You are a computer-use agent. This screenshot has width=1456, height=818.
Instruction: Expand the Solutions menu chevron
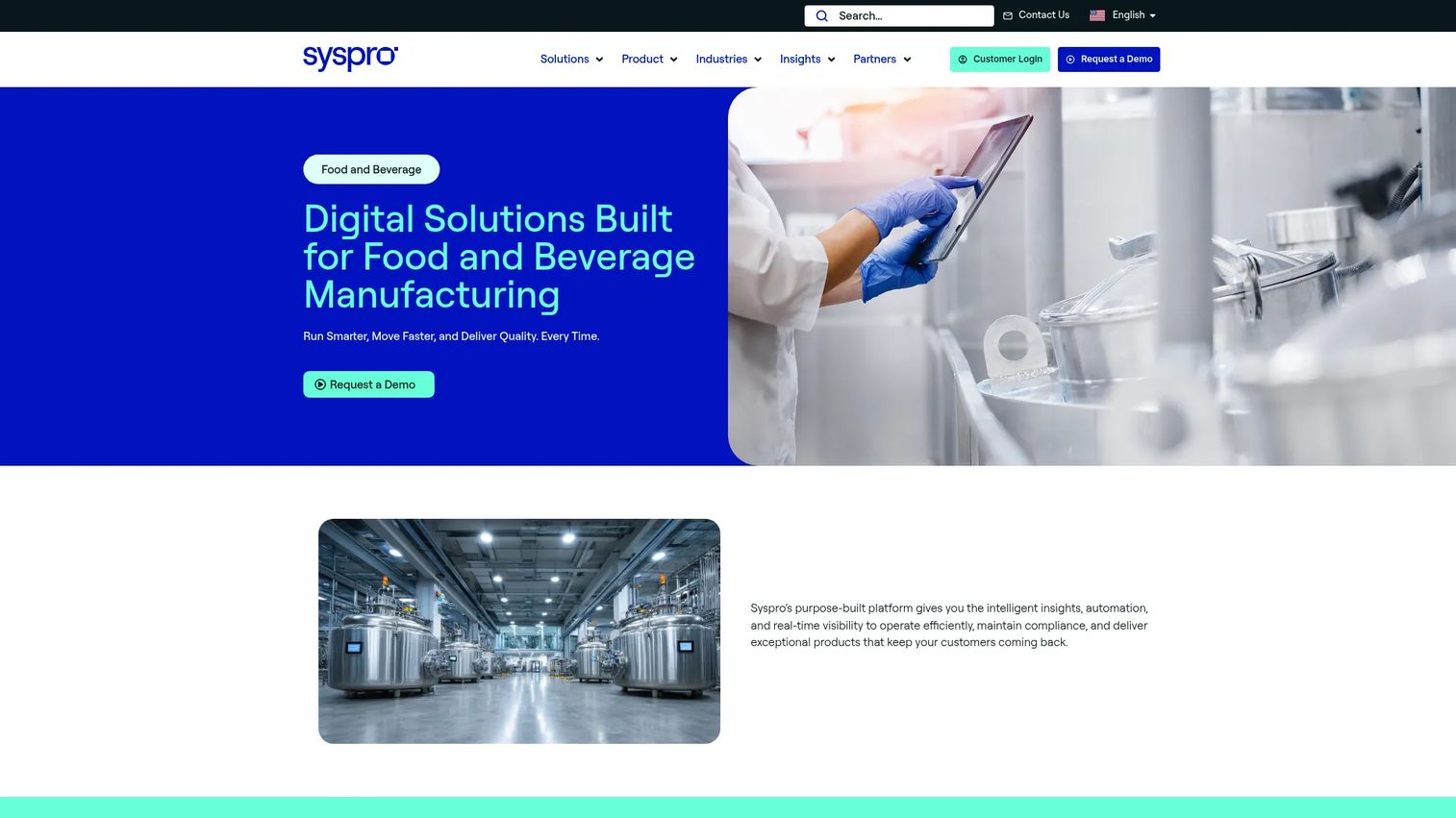point(599,60)
